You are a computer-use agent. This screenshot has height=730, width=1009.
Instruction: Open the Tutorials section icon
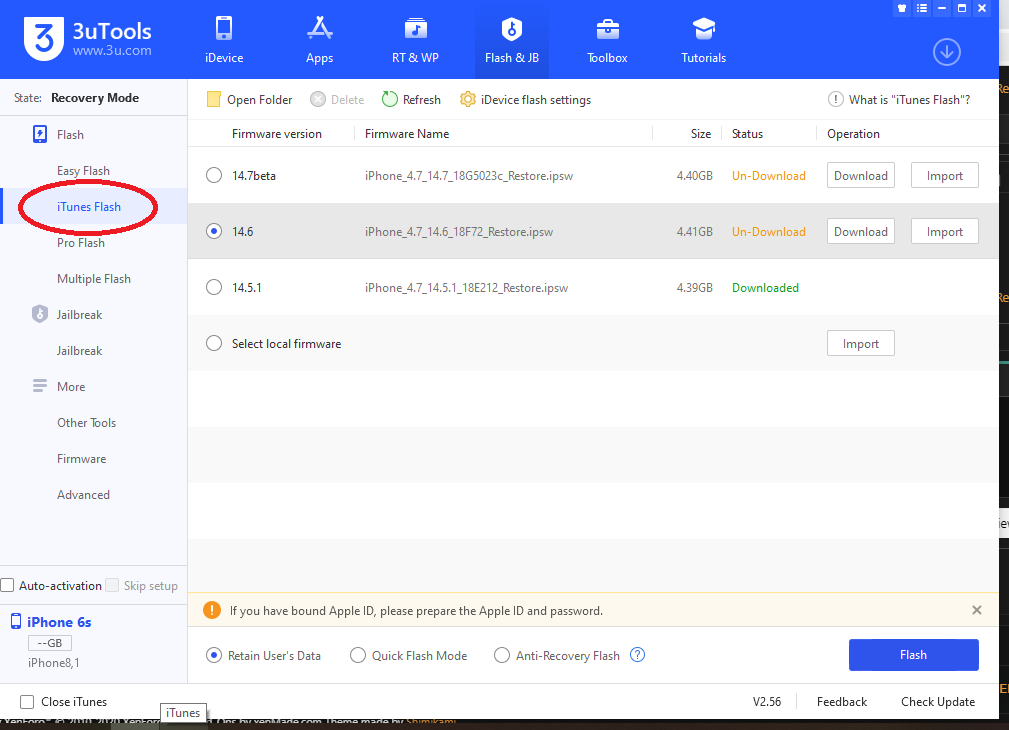(703, 29)
